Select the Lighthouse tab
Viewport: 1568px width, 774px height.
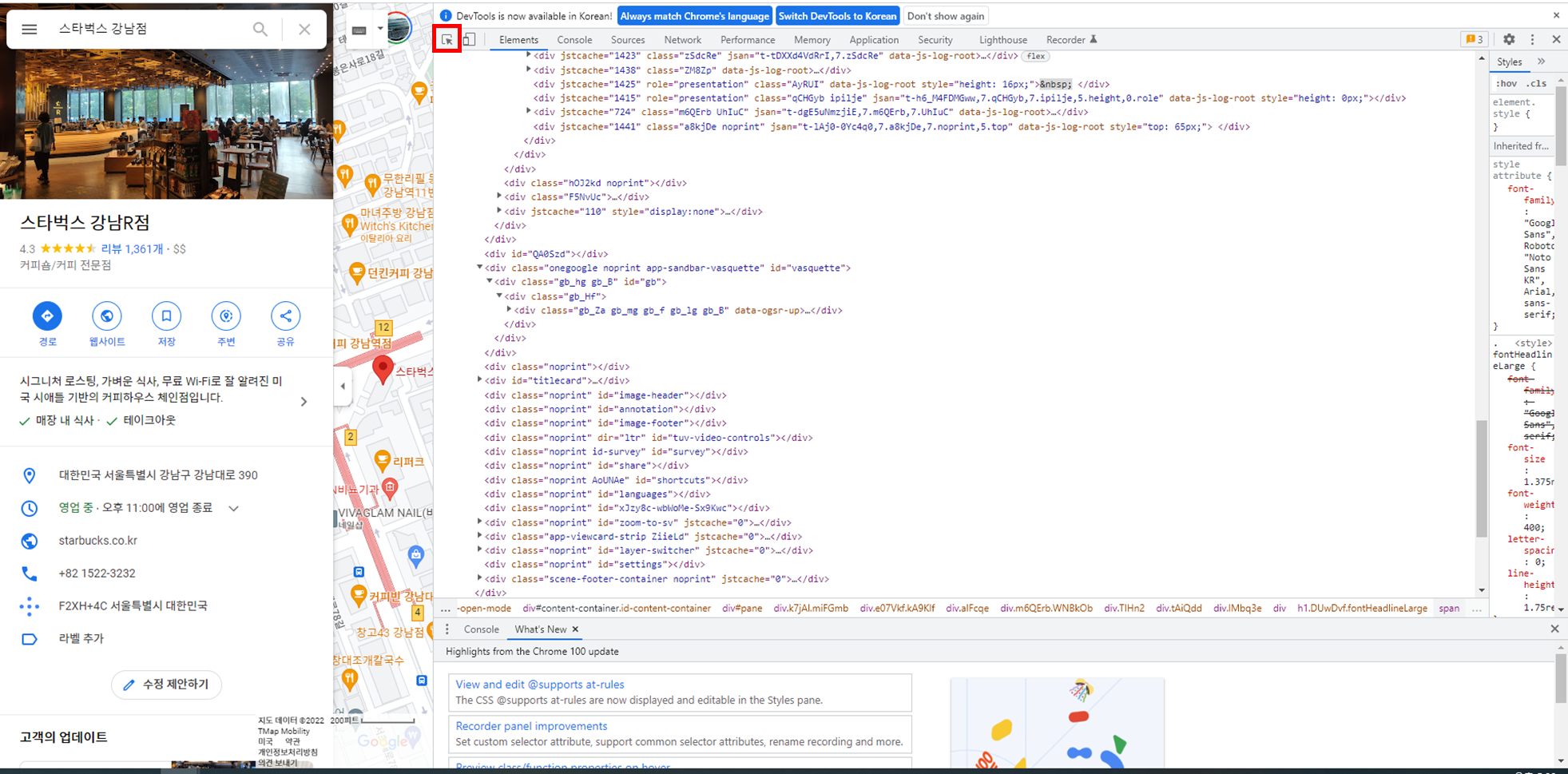(1003, 40)
